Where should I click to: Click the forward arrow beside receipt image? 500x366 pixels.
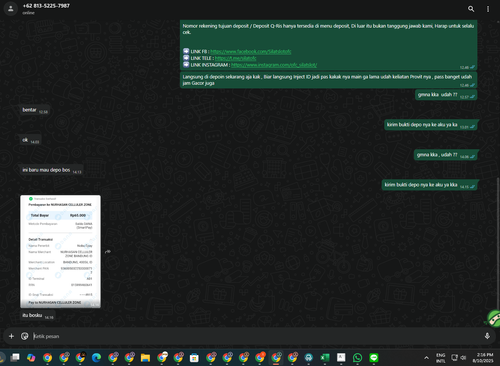(107, 252)
